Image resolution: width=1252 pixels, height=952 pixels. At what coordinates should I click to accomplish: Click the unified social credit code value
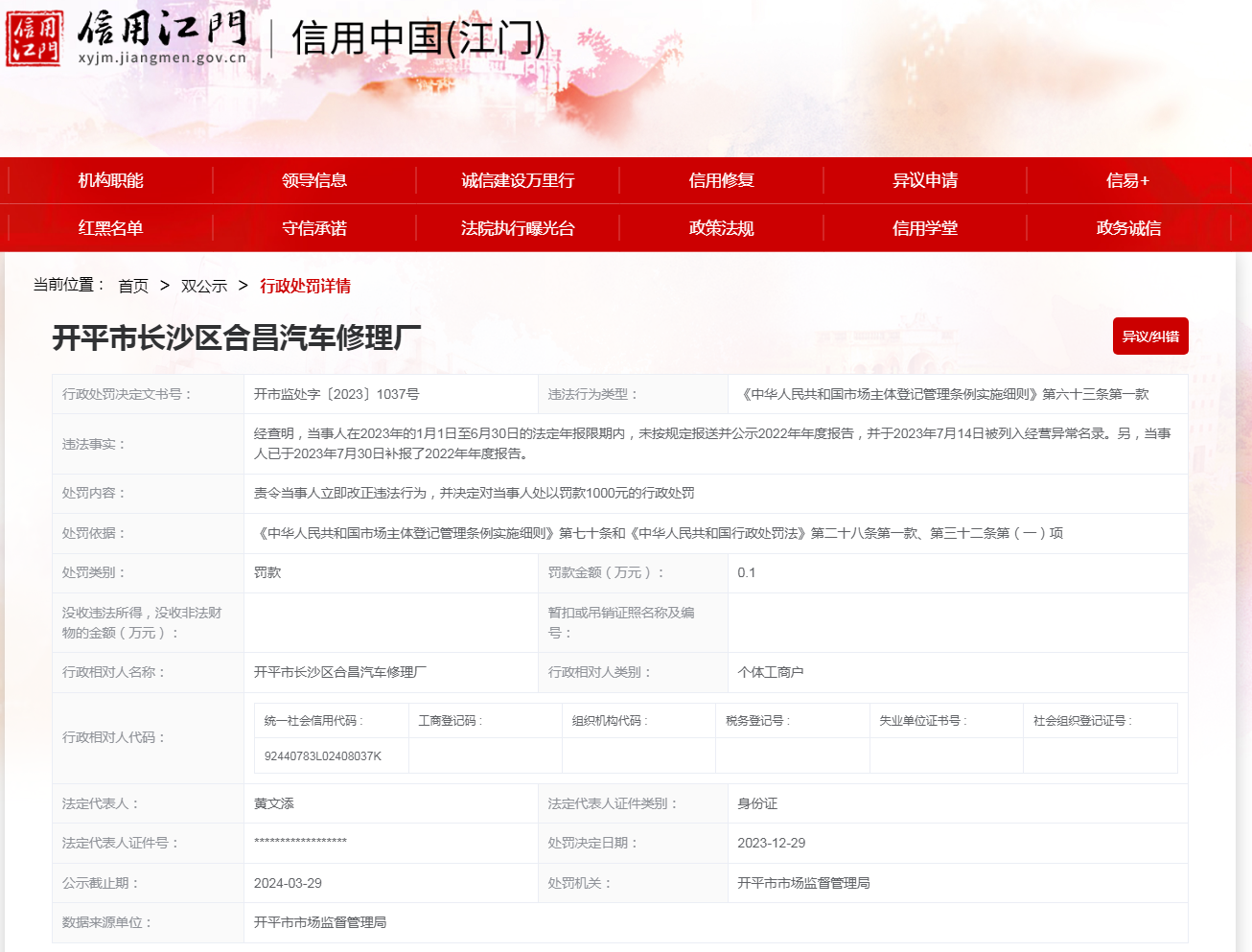pyautogui.click(x=323, y=756)
